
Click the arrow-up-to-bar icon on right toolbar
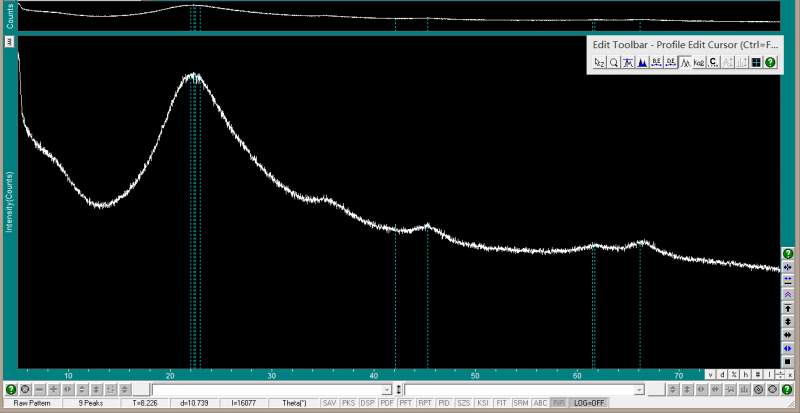coord(788,308)
